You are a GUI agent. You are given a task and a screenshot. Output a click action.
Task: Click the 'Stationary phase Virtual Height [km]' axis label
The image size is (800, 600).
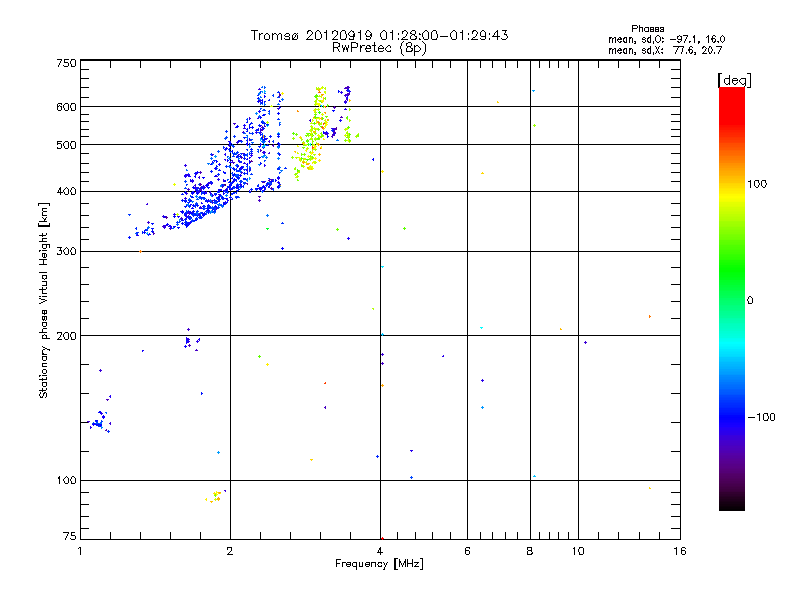coord(44,300)
